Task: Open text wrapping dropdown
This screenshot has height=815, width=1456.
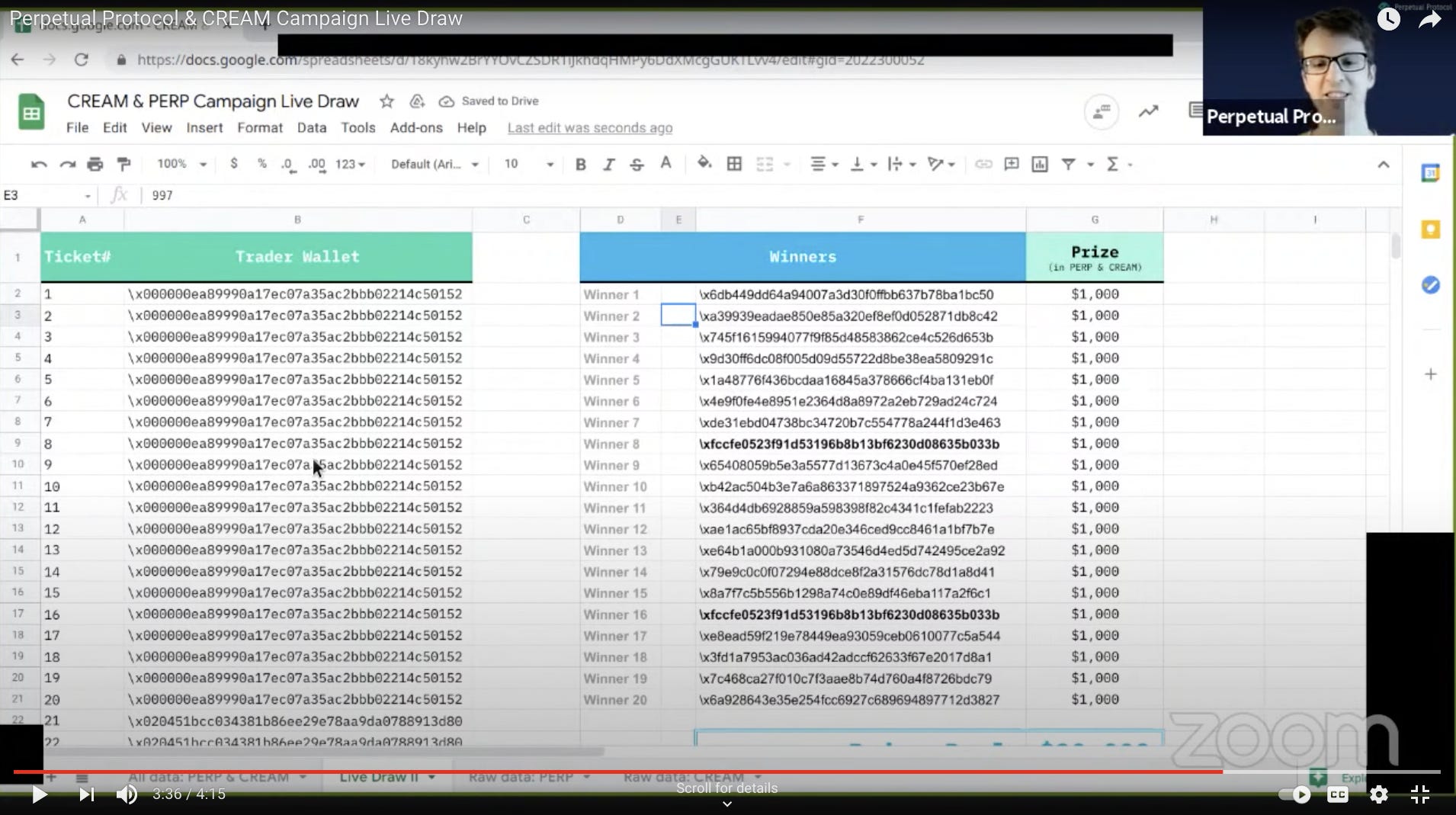Action: [902, 164]
